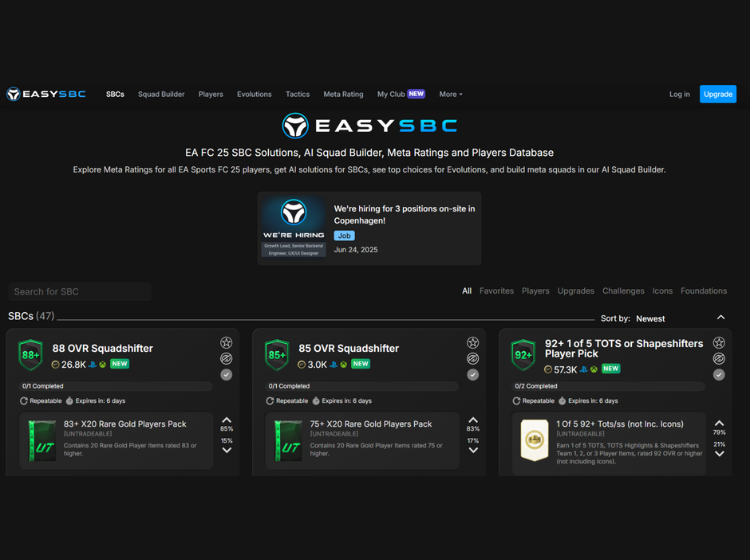Go to Players nav item

pyautogui.click(x=210, y=94)
